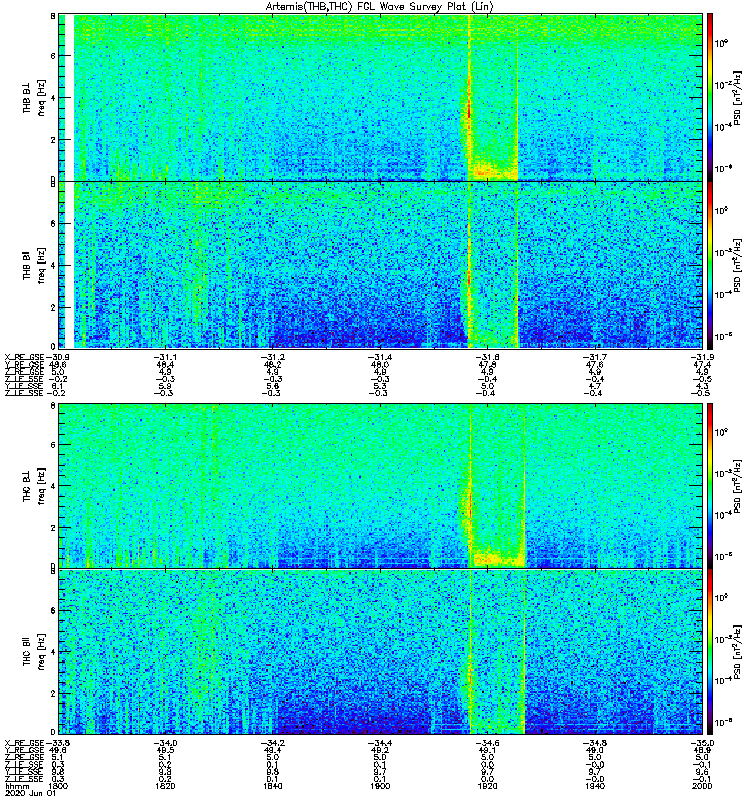Click the PSD [nT²/Hz] label beside THC B∥ color bar
The width and height of the screenshot is (750, 800).
pos(737,652)
